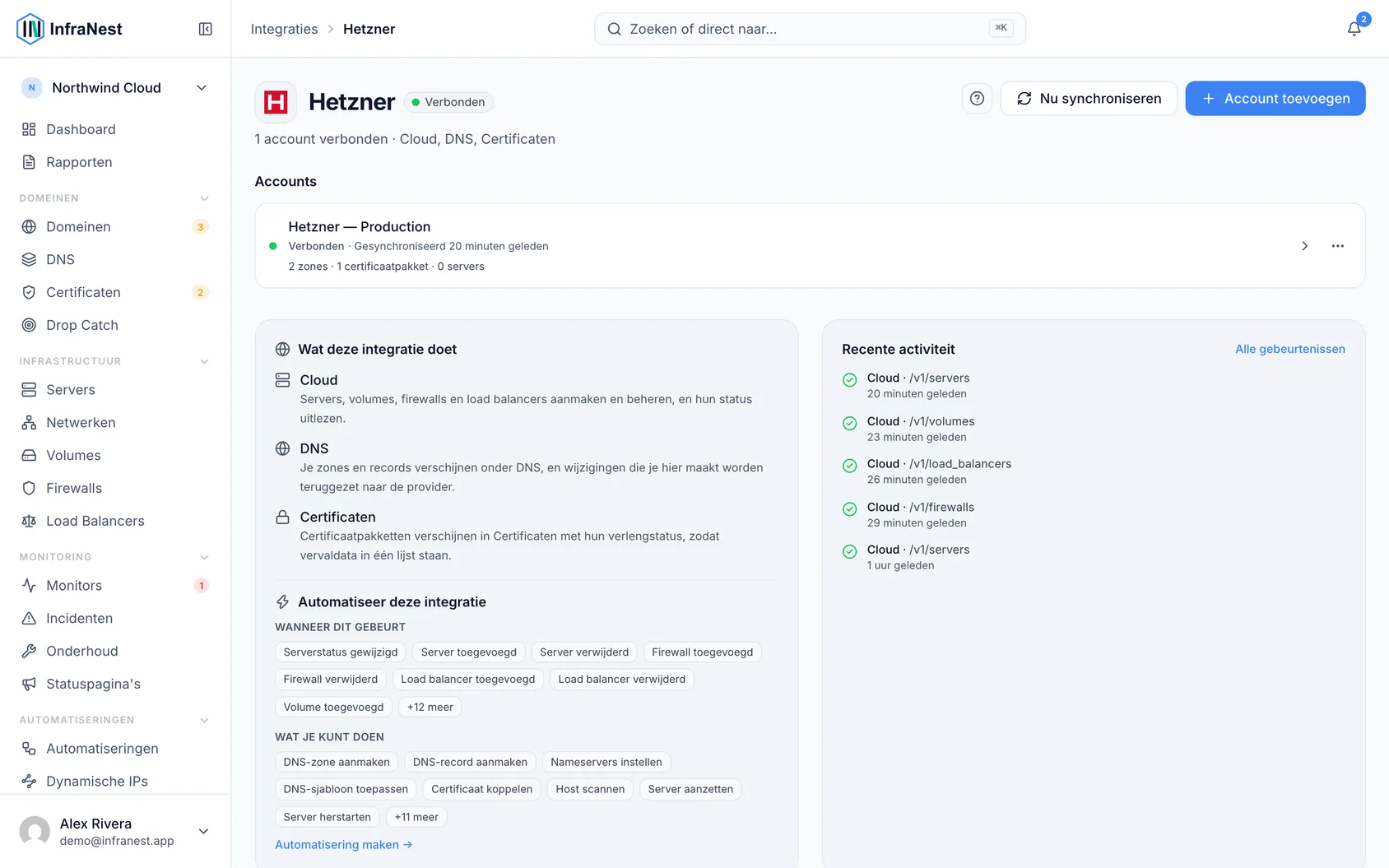This screenshot has width=1389, height=868.
Task: Select the DNS-zone aanmaken action chip
Action: coord(337,762)
